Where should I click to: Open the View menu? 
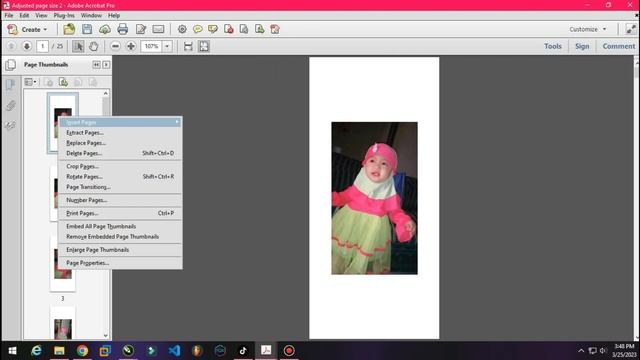click(41, 15)
